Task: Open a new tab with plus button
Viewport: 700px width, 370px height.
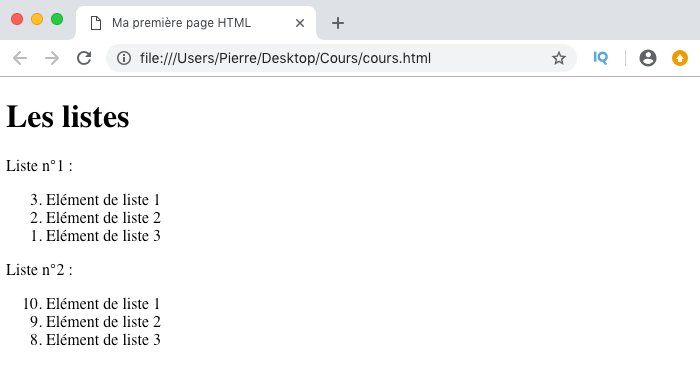Action: pyautogui.click(x=338, y=23)
